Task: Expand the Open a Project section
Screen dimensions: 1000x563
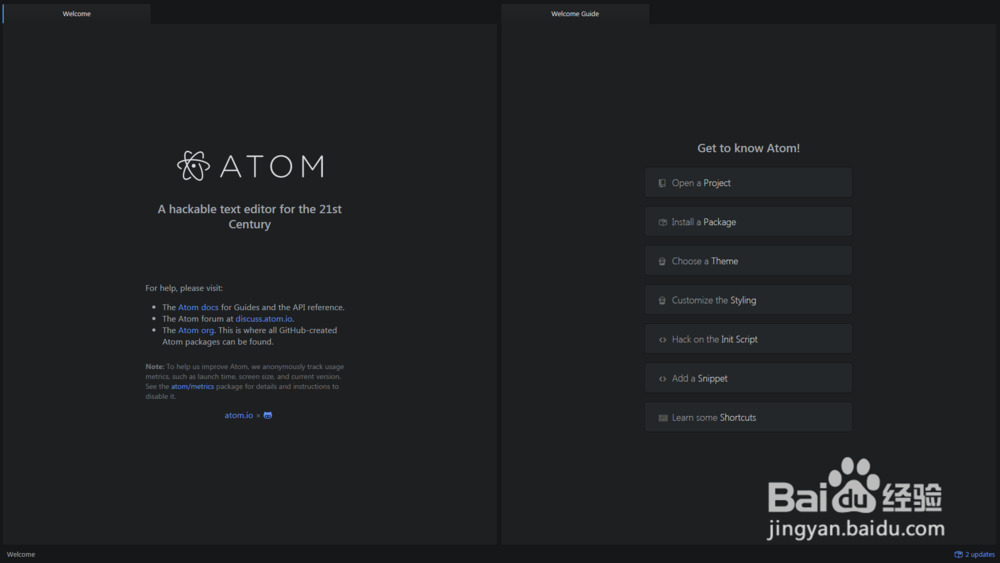Action: [748, 182]
